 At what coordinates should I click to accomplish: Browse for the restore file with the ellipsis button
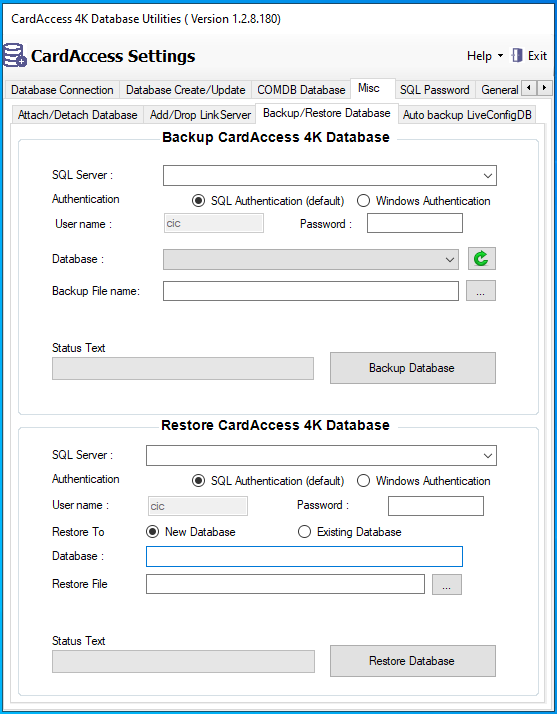(447, 584)
